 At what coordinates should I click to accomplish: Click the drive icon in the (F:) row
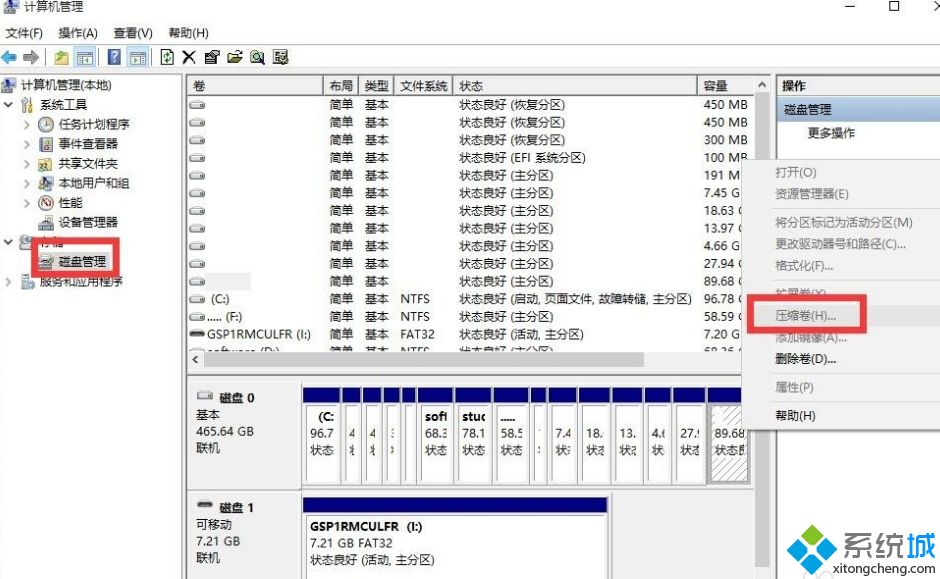click(197, 316)
